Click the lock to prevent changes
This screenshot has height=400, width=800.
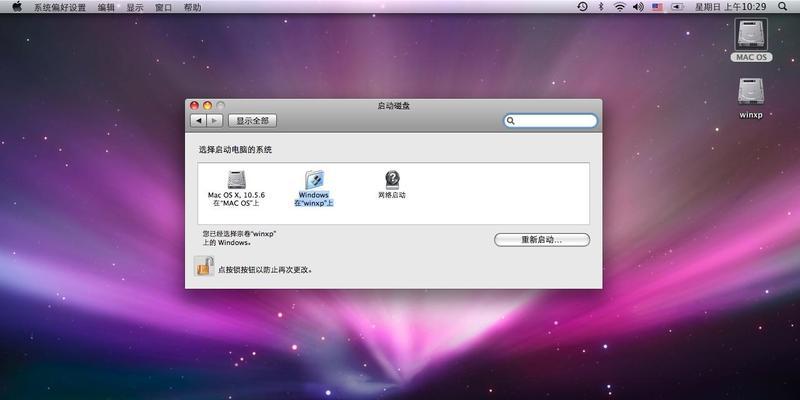pos(204,266)
